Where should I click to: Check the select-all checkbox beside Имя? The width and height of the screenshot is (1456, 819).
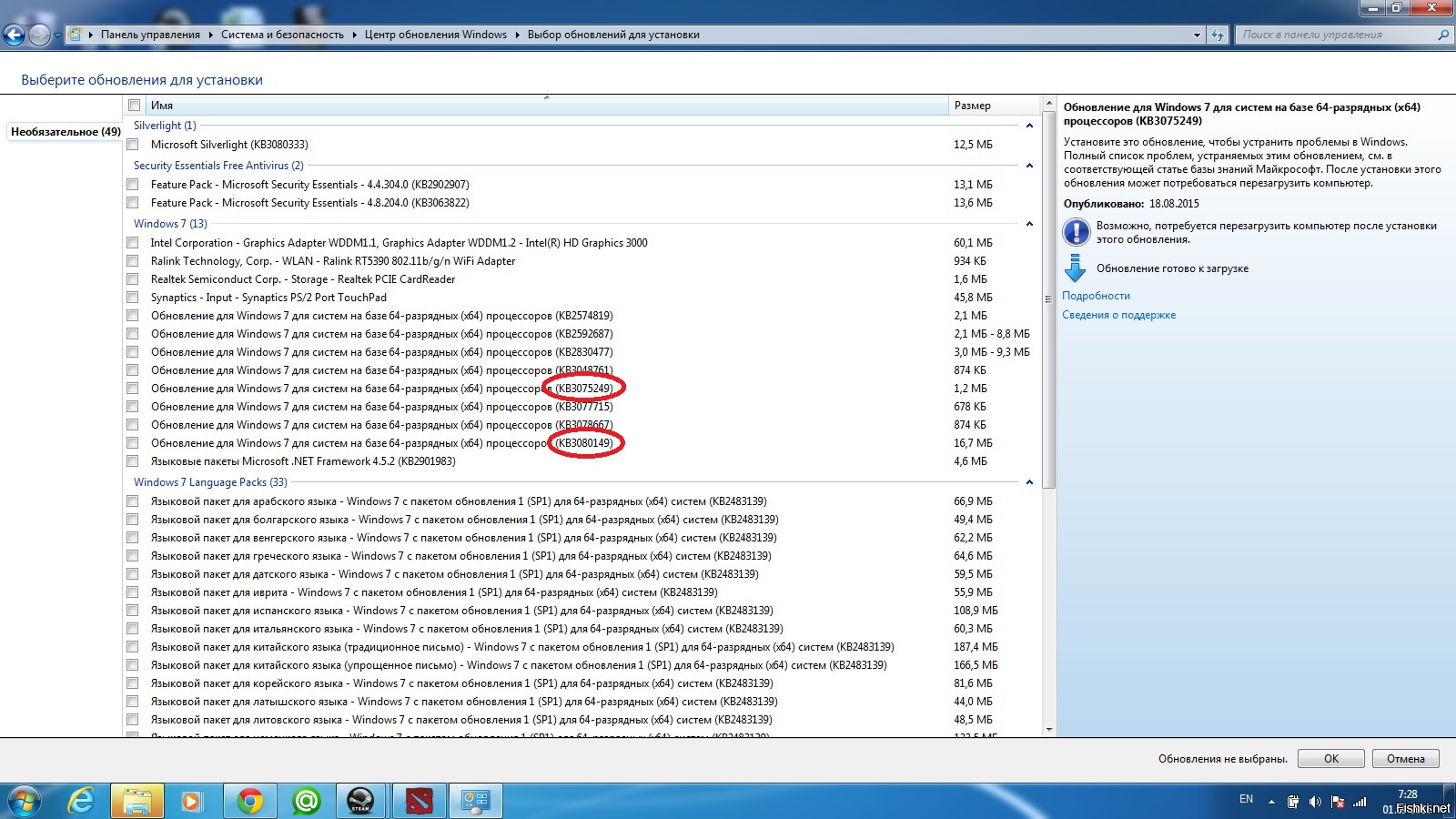pyautogui.click(x=134, y=106)
